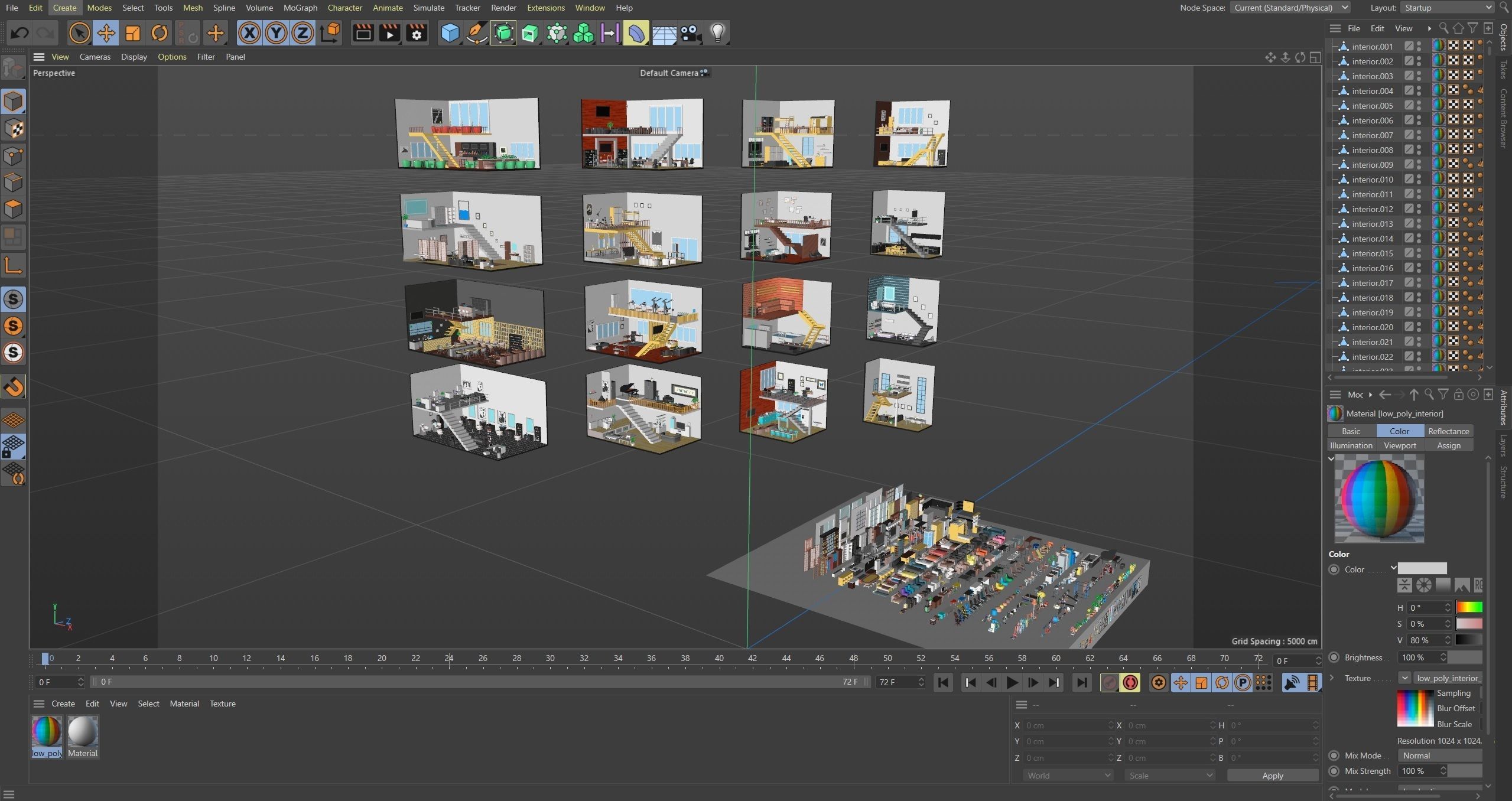Image resolution: width=1512 pixels, height=801 pixels.
Task: Click the Camera object icon
Action: (x=690, y=33)
